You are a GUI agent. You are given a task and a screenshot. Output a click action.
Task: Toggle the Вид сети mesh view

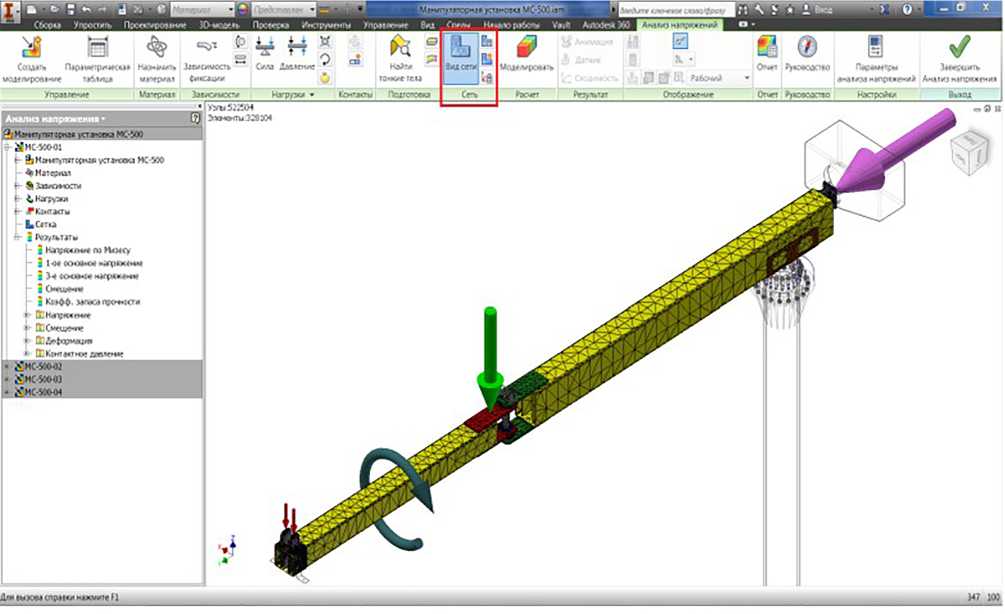[x=461, y=49]
